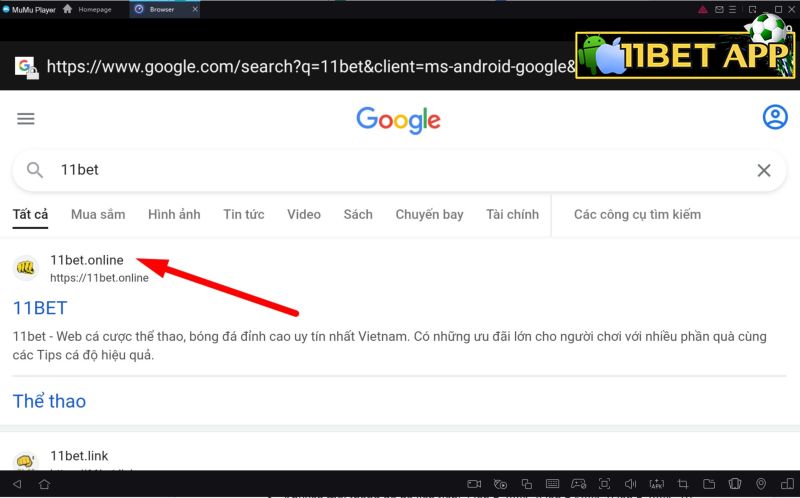Clear the search box with the X icon
Viewport: 800px width, 498px height.
click(764, 170)
